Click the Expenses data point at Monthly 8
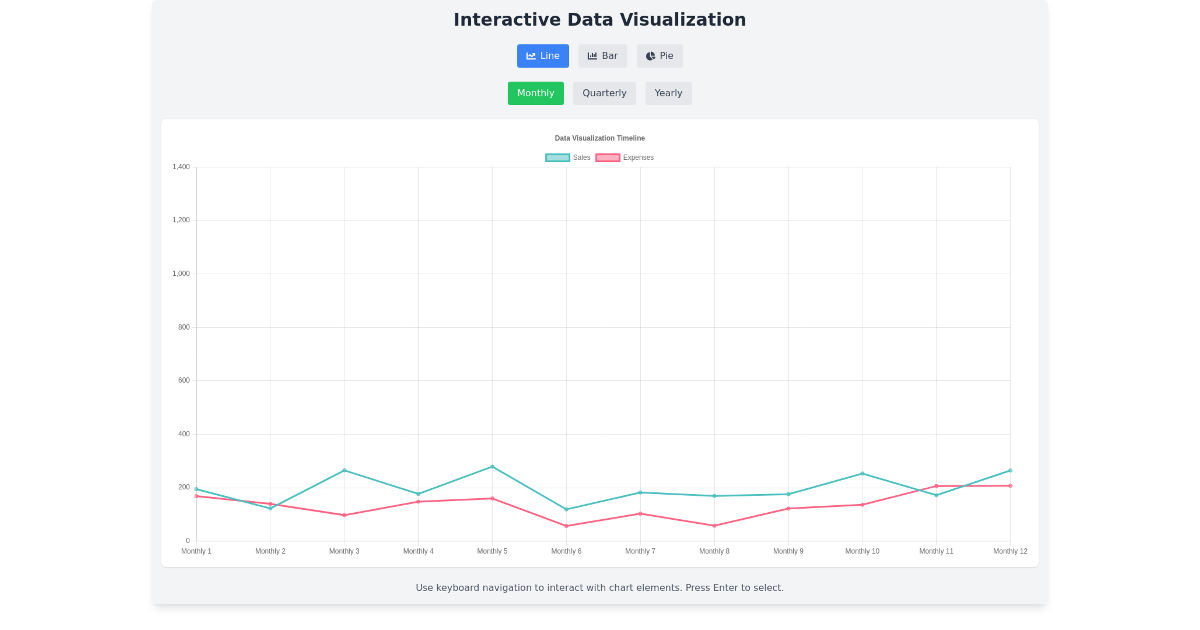Screen dimensions: 1200x630 tap(714, 526)
